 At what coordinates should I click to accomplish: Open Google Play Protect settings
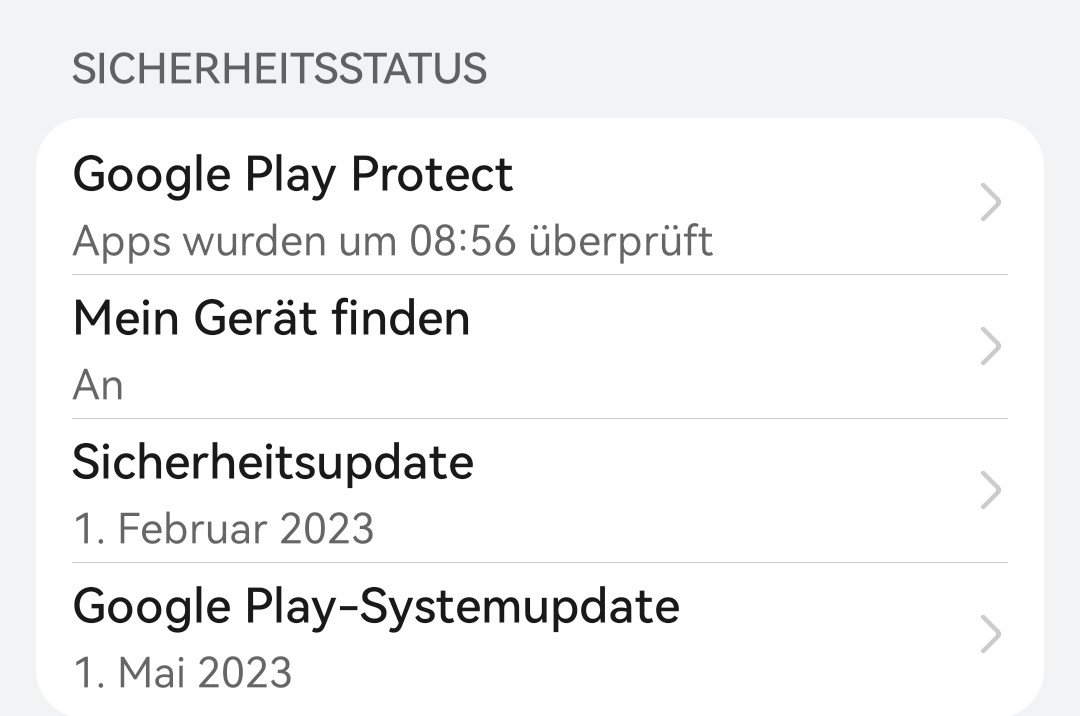tap(292, 175)
